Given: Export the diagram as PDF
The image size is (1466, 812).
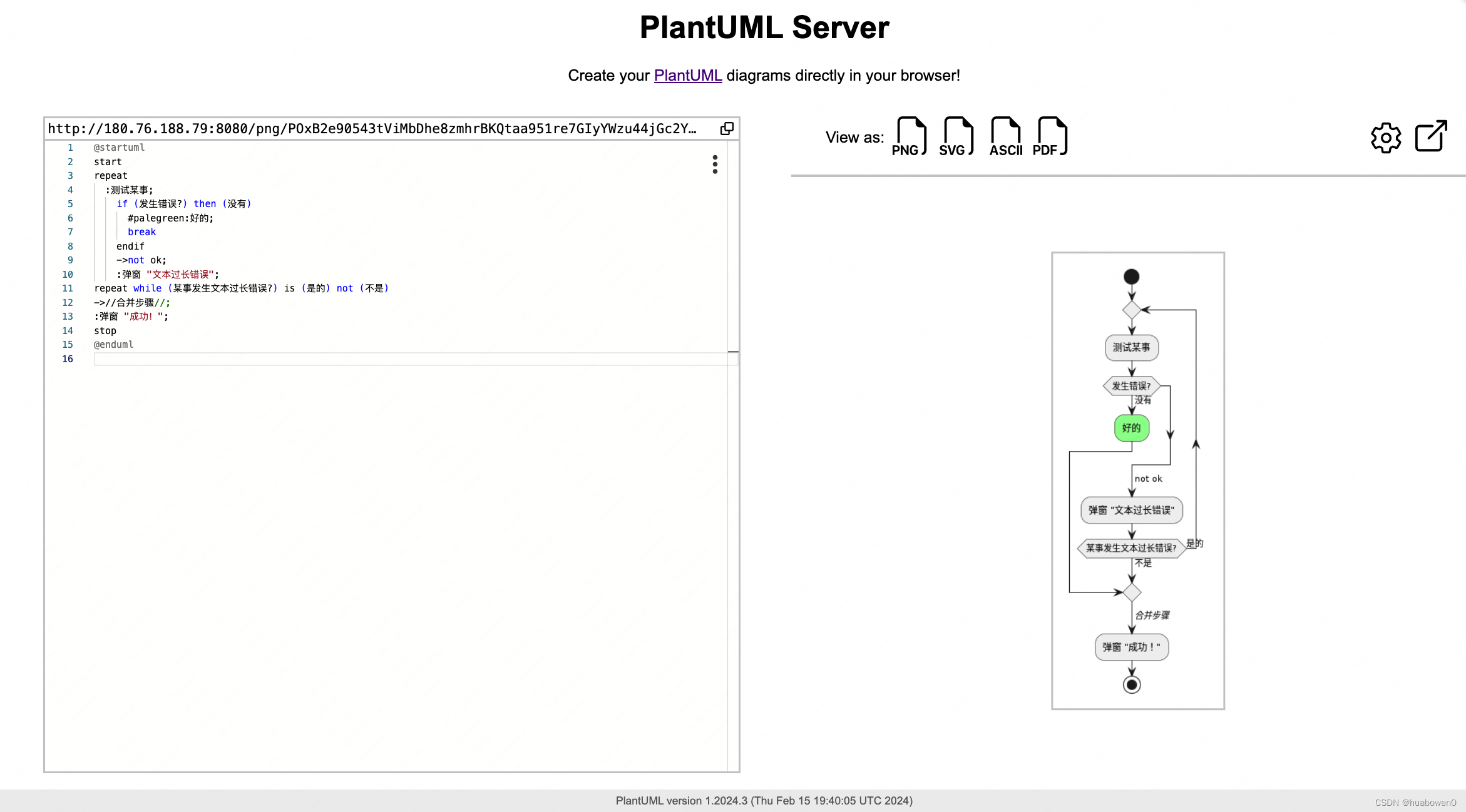Looking at the screenshot, I should click(1050, 136).
